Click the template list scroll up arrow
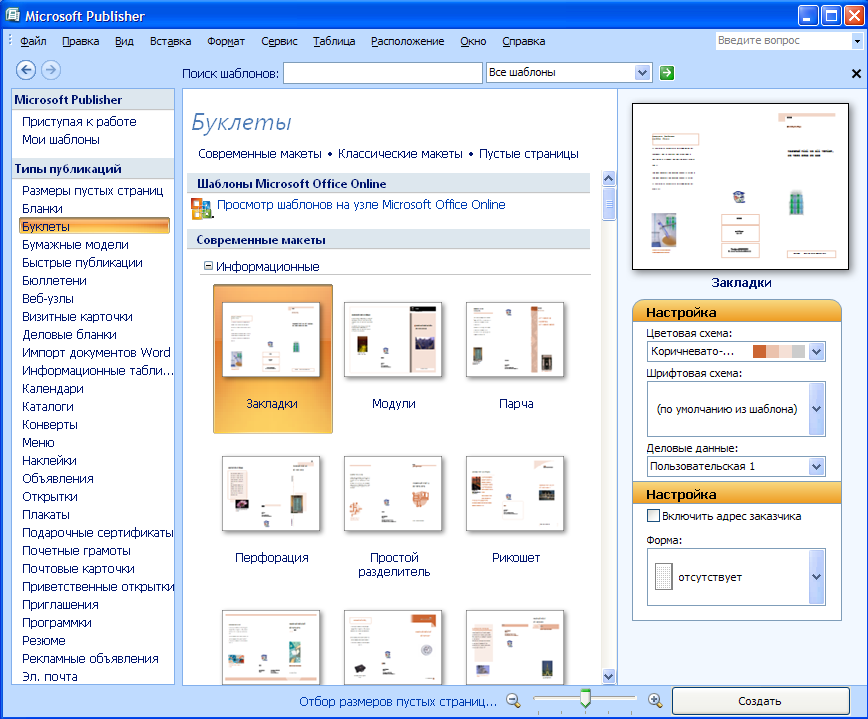This screenshot has width=868, height=719. click(609, 178)
